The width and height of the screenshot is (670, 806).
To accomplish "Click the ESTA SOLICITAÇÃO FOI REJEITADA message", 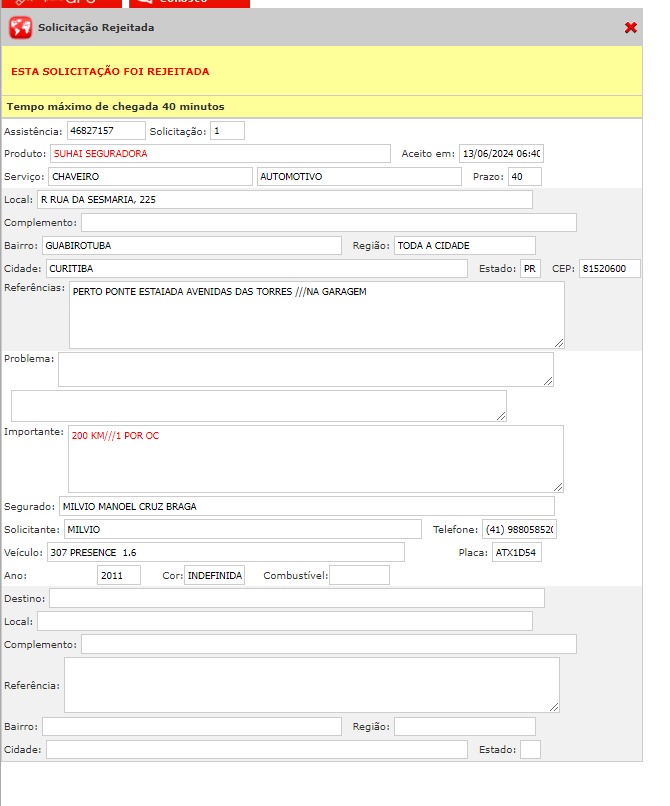I will coord(110,71).
